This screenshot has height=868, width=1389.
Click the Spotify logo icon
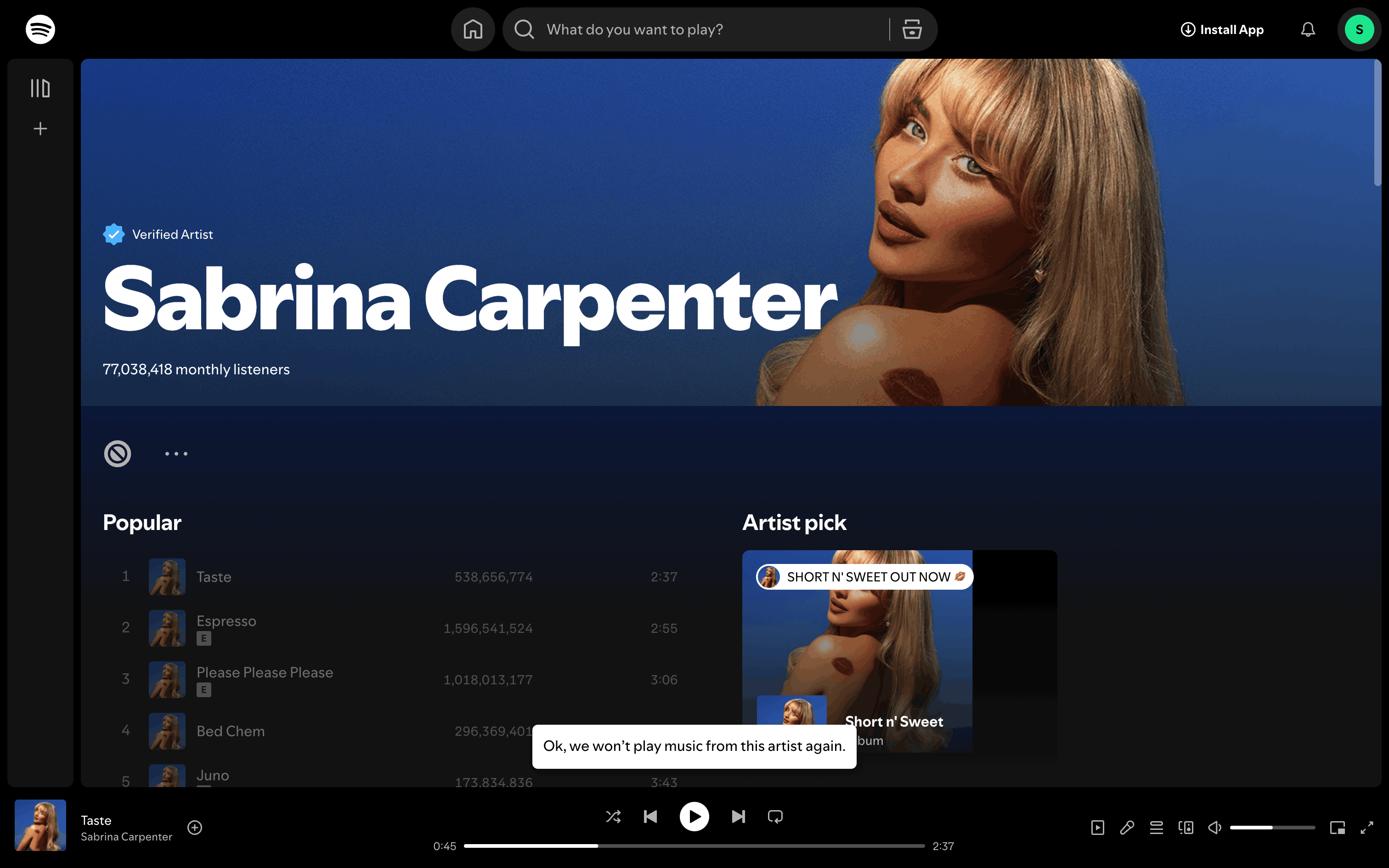coord(40,29)
